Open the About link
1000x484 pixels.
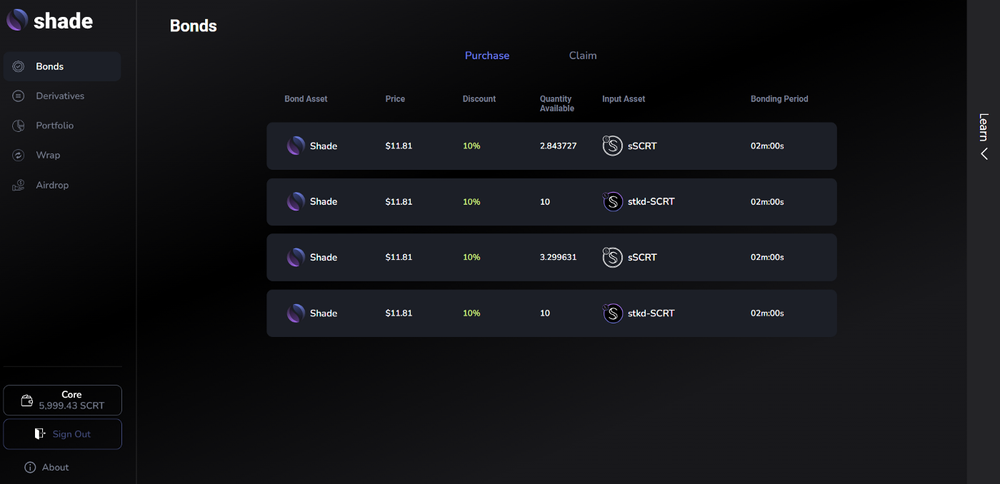click(x=55, y=467)
